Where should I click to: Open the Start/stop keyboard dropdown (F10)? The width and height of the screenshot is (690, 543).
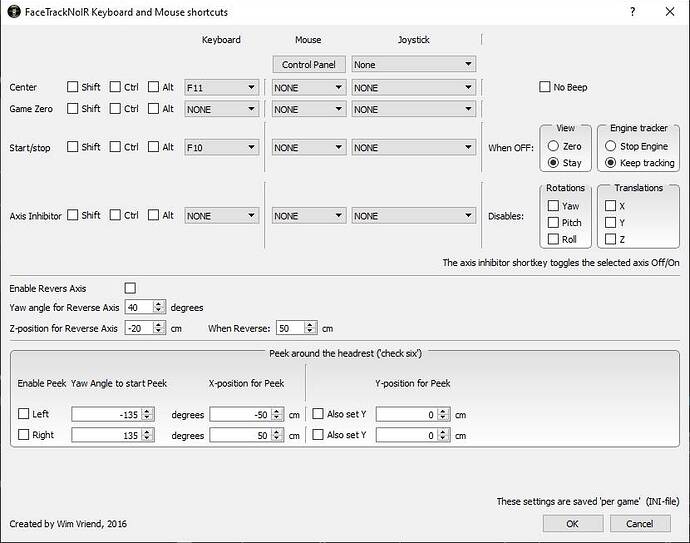click(x=221, y=147)
